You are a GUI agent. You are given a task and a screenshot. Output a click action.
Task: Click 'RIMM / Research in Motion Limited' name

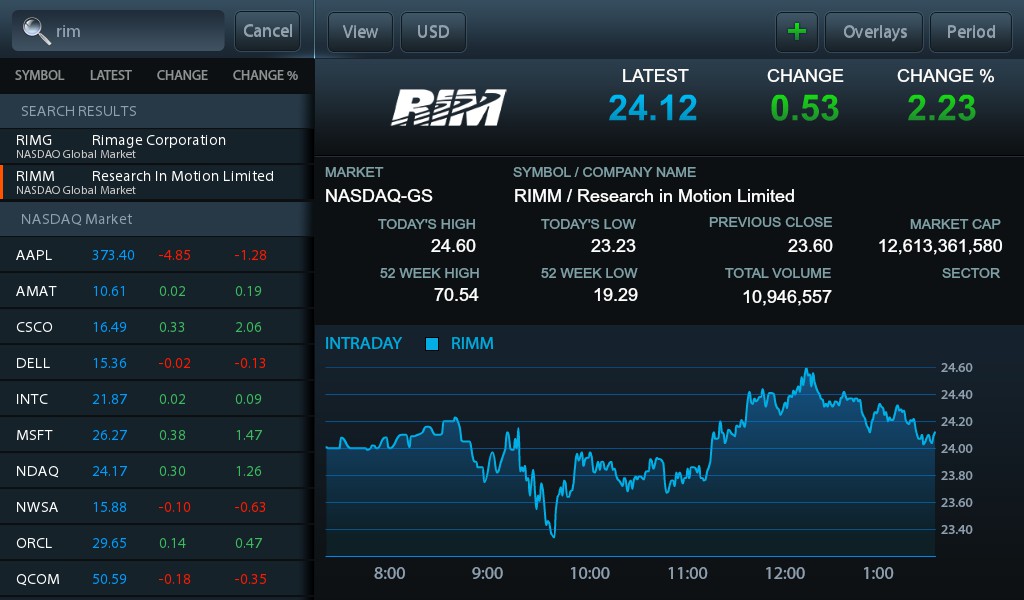point(654,196)
